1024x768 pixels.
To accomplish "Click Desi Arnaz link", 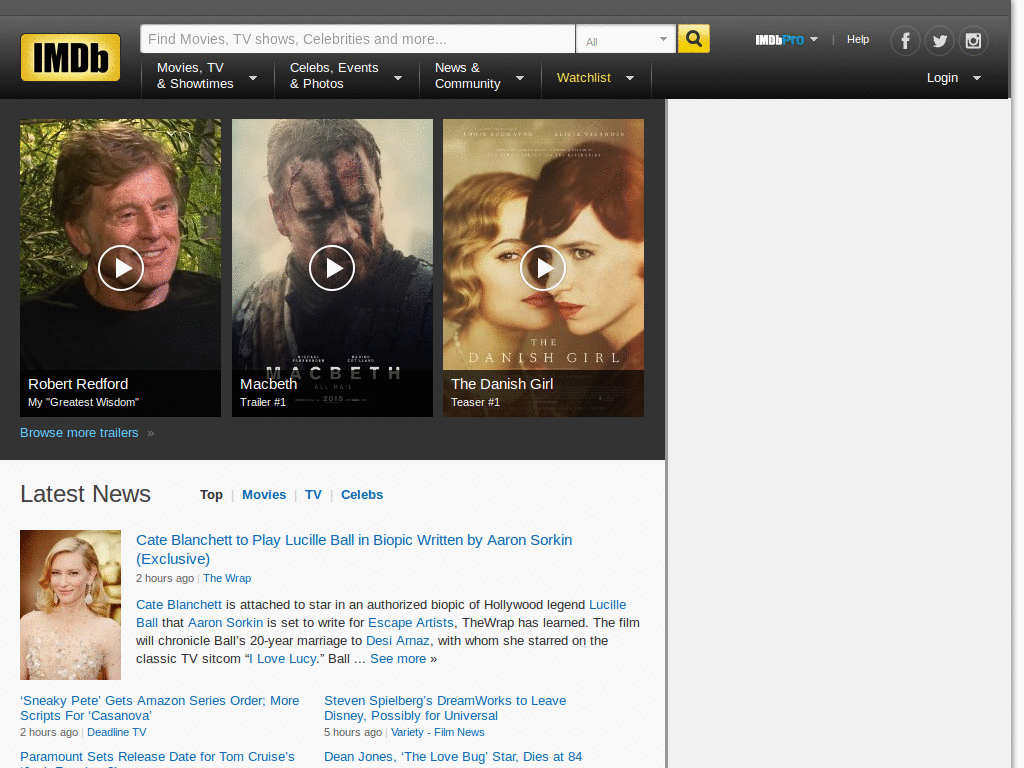I will [x=398, y=641].
